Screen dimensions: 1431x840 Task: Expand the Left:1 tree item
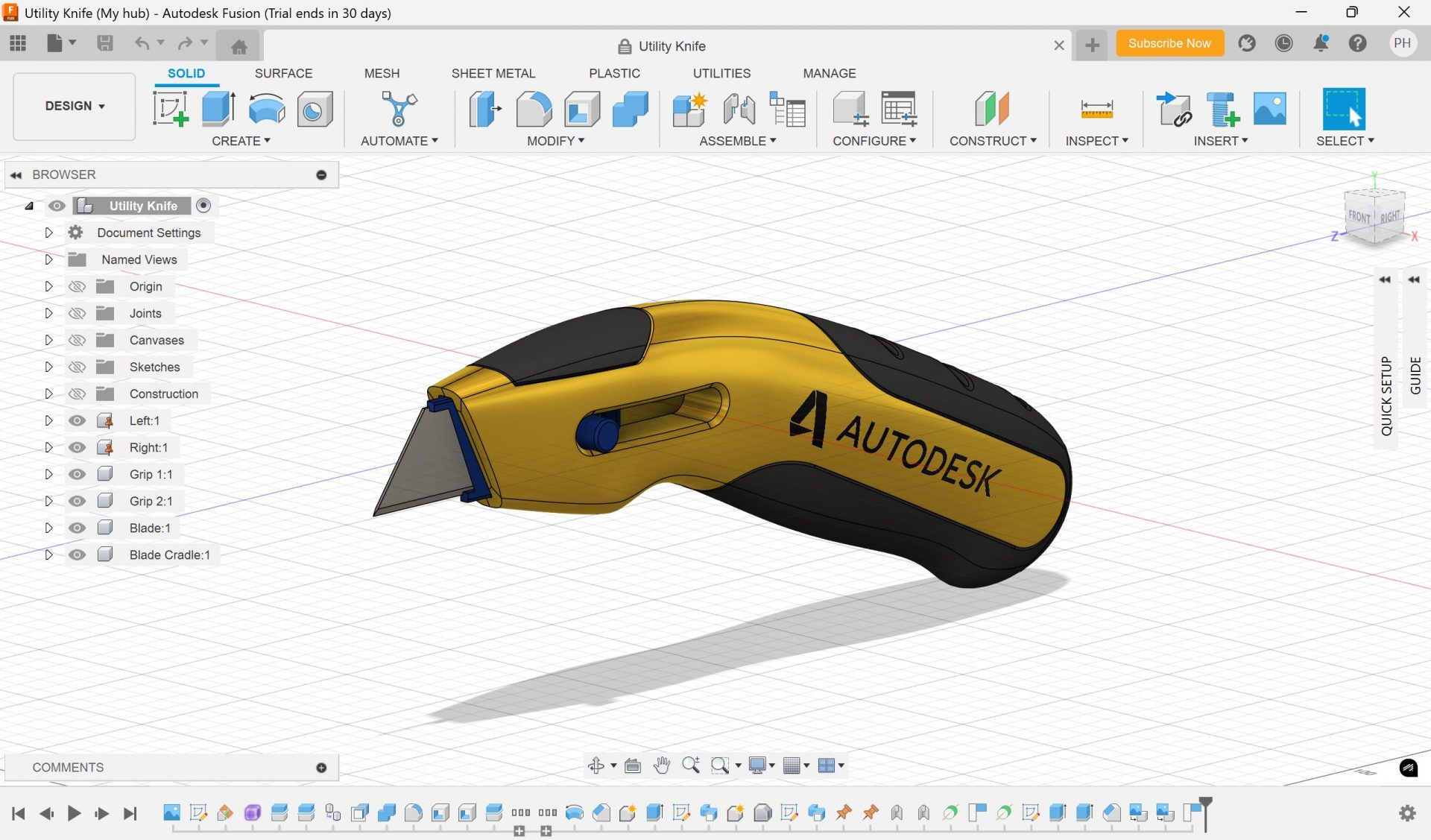(48, 420)
